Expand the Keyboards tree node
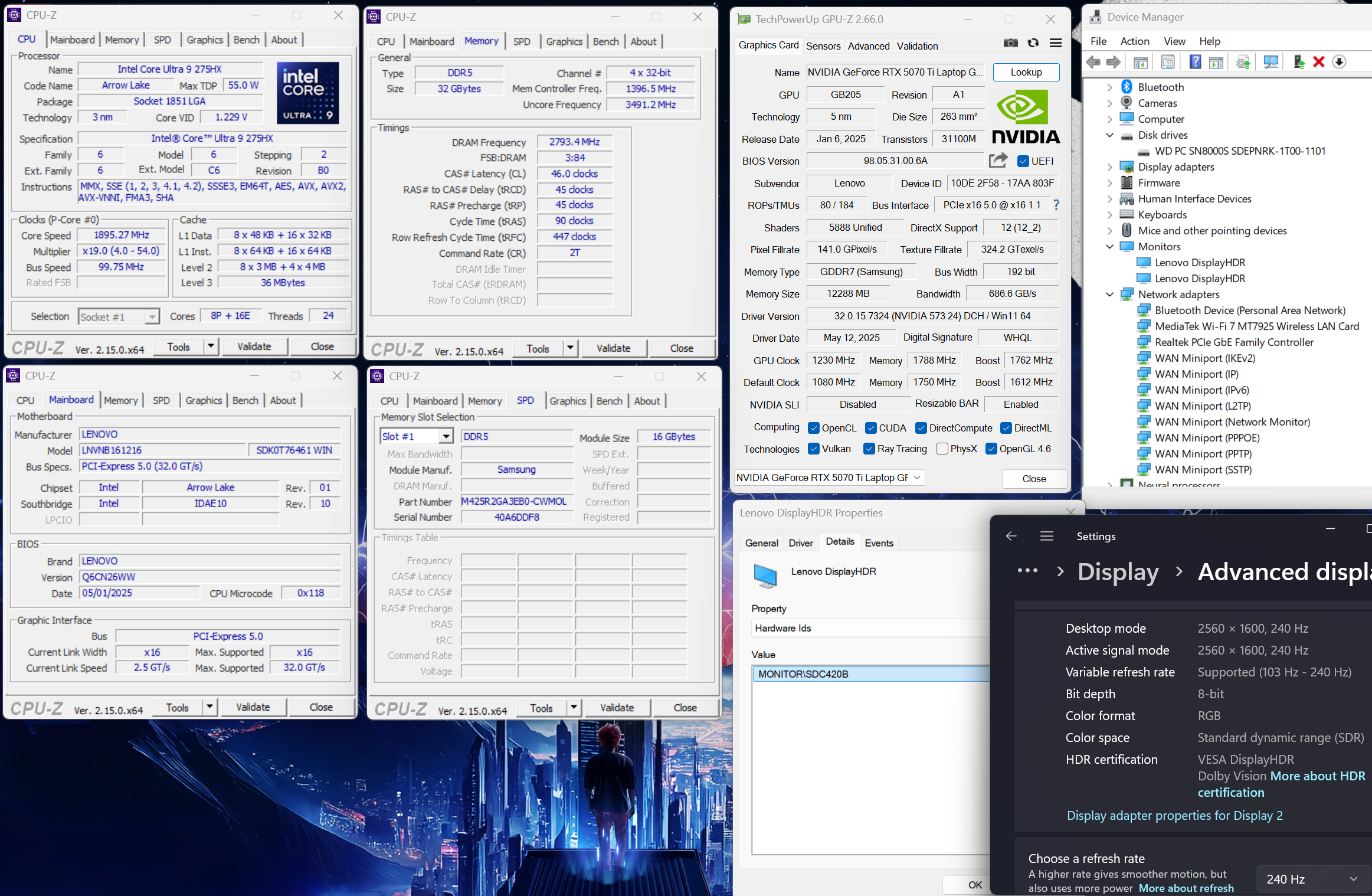This screenshot has height=896, width=1372. pos(1109,215)
